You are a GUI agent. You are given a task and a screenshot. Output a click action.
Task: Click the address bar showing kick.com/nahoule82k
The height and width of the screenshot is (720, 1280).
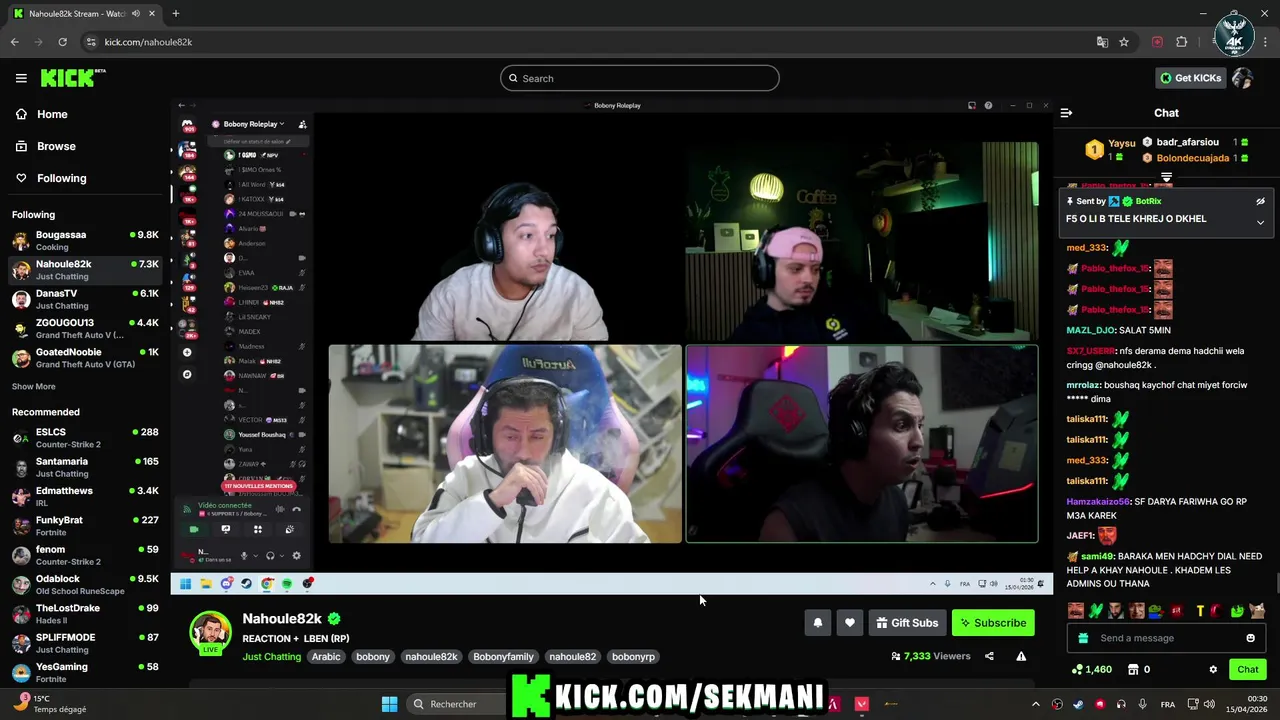[x=590, y=42]
